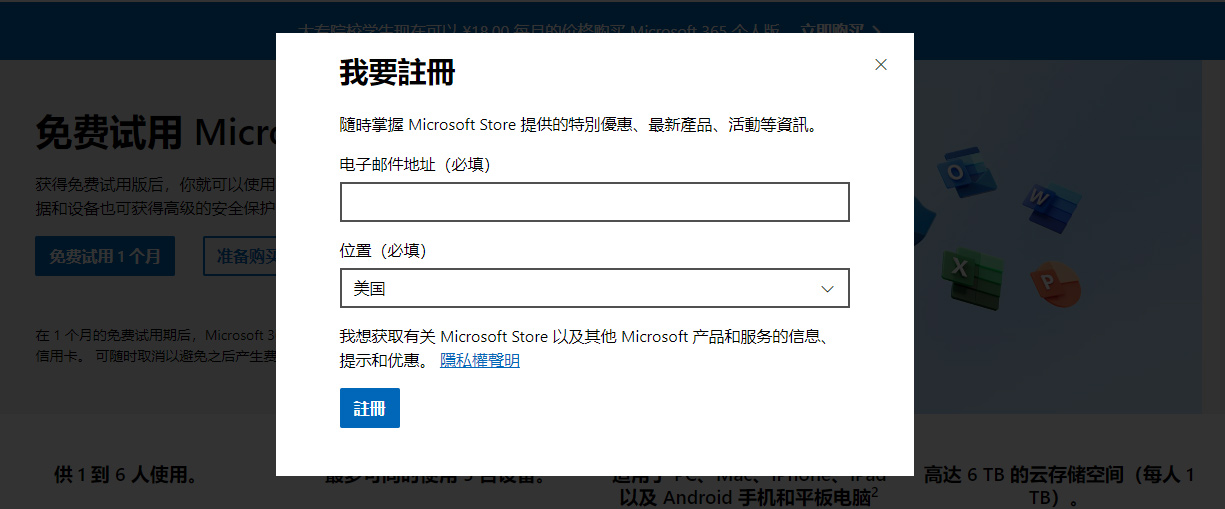1225x509 pixels.
Task: Click the 准备购买 button behind dialog
Action: (x=240, y=256)
